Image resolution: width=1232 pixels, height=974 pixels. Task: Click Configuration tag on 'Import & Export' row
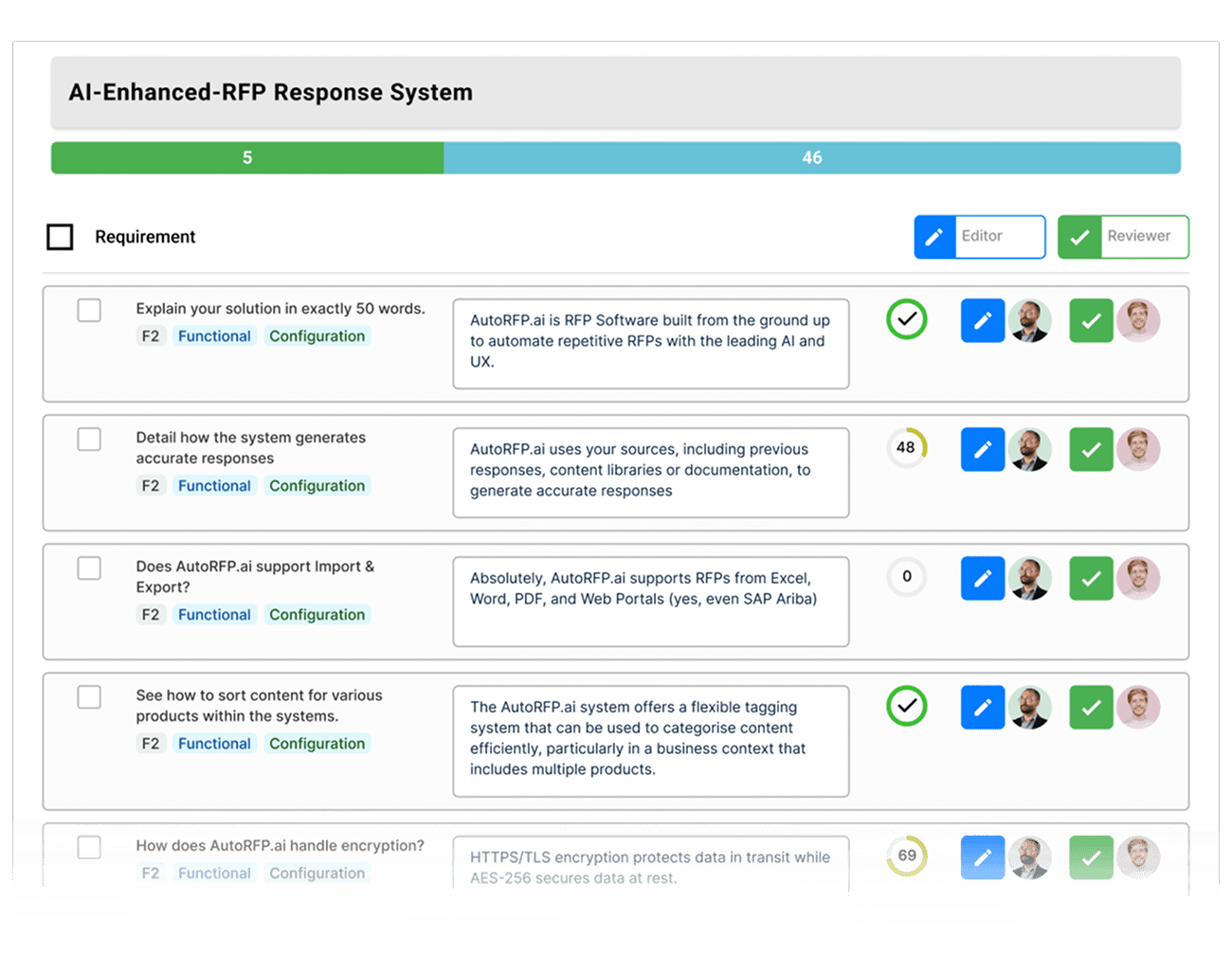[x=317, y=615]
